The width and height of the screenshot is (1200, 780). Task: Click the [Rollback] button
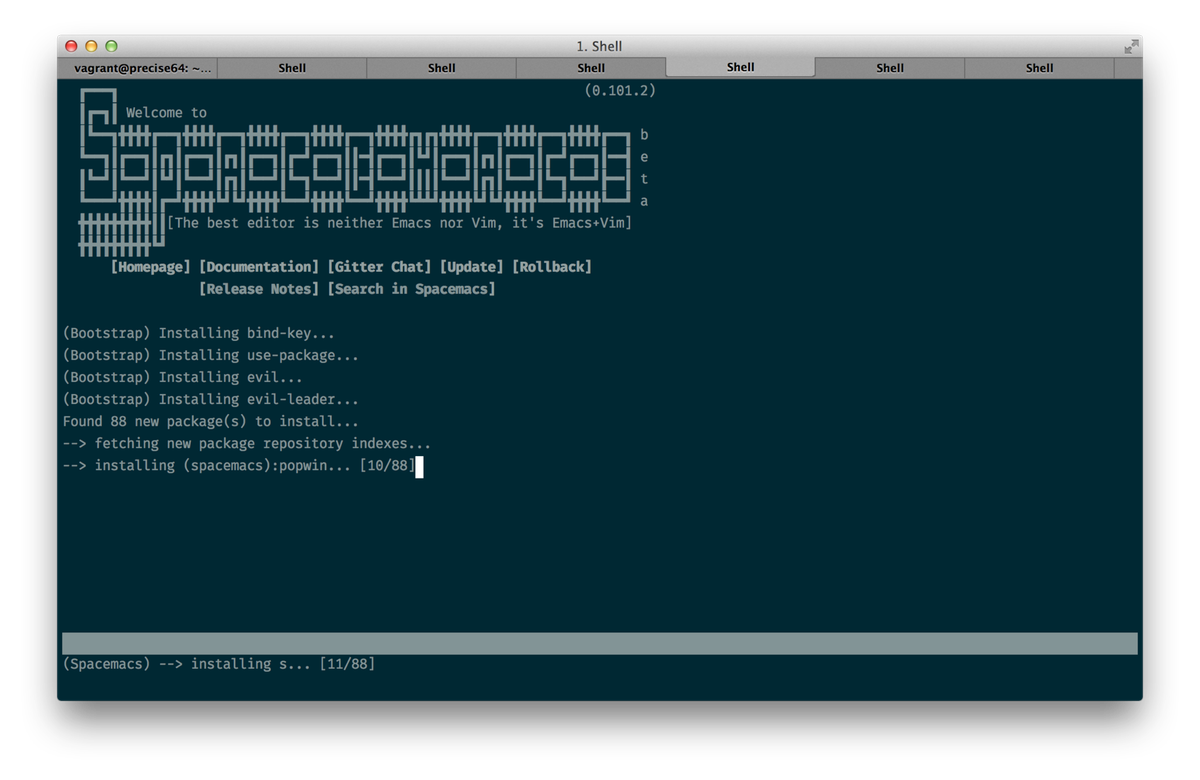pyautogui.click(x=552, y=267)
